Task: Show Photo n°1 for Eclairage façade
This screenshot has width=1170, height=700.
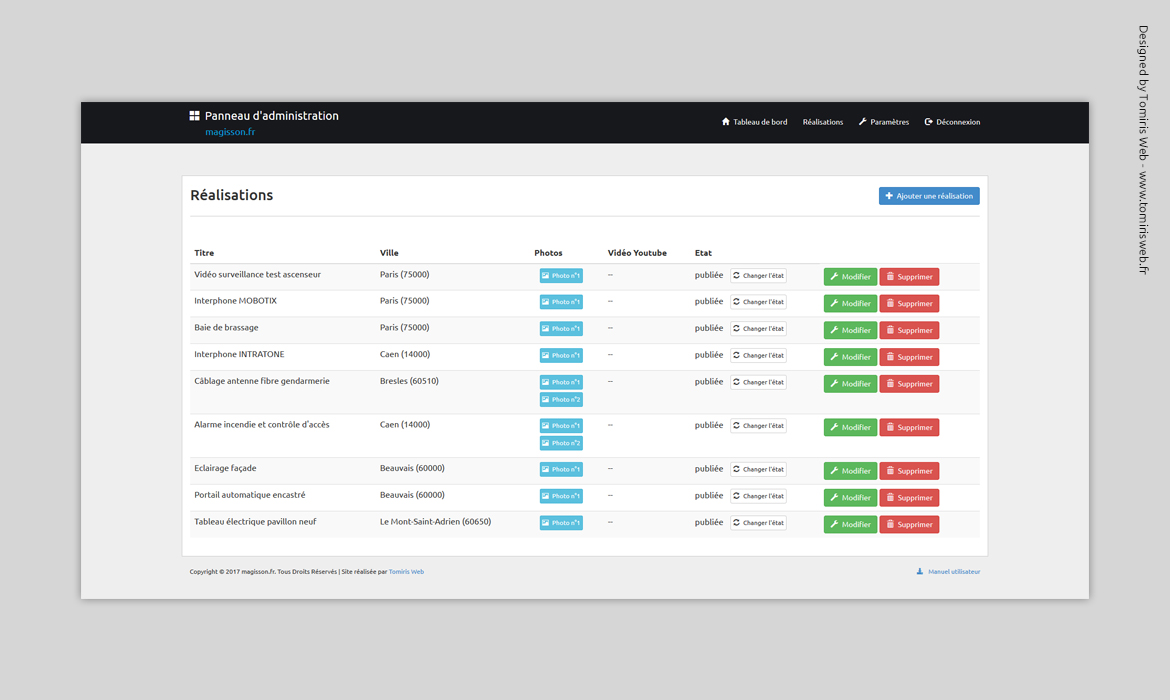Action: point(561,469)
